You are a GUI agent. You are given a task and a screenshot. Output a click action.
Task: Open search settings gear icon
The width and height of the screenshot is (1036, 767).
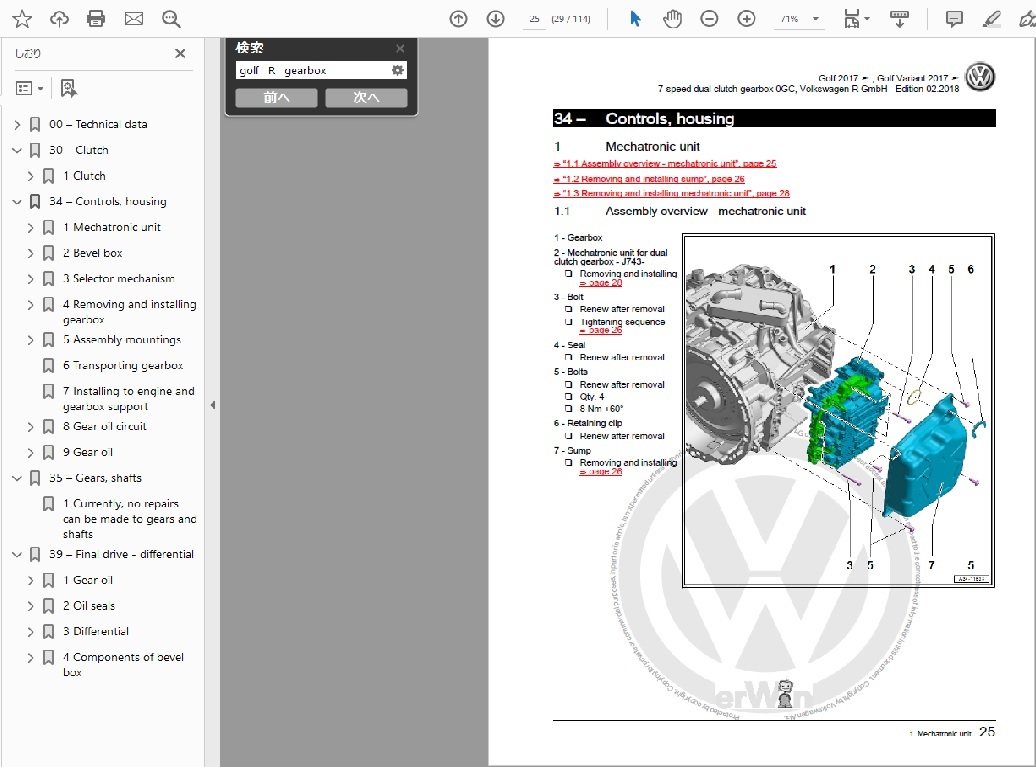[x=398, y=70]
